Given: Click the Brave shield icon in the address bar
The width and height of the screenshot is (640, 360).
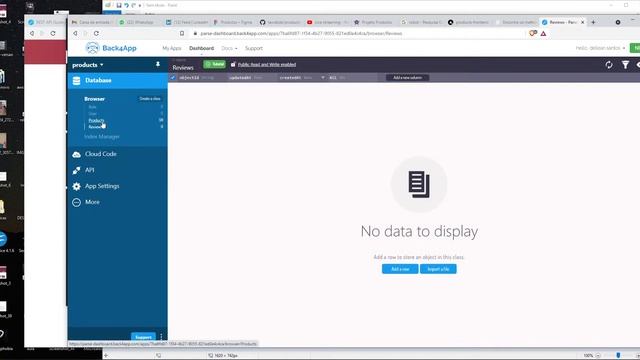Looking at the screenshot, I should tap(533, 33).
